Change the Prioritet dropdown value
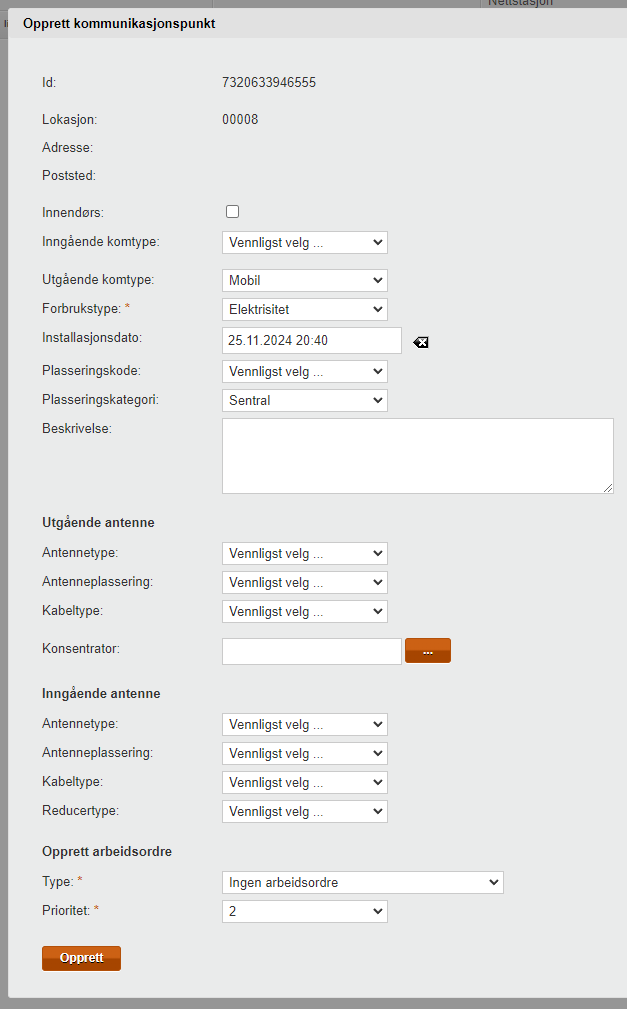 (304, 912)
